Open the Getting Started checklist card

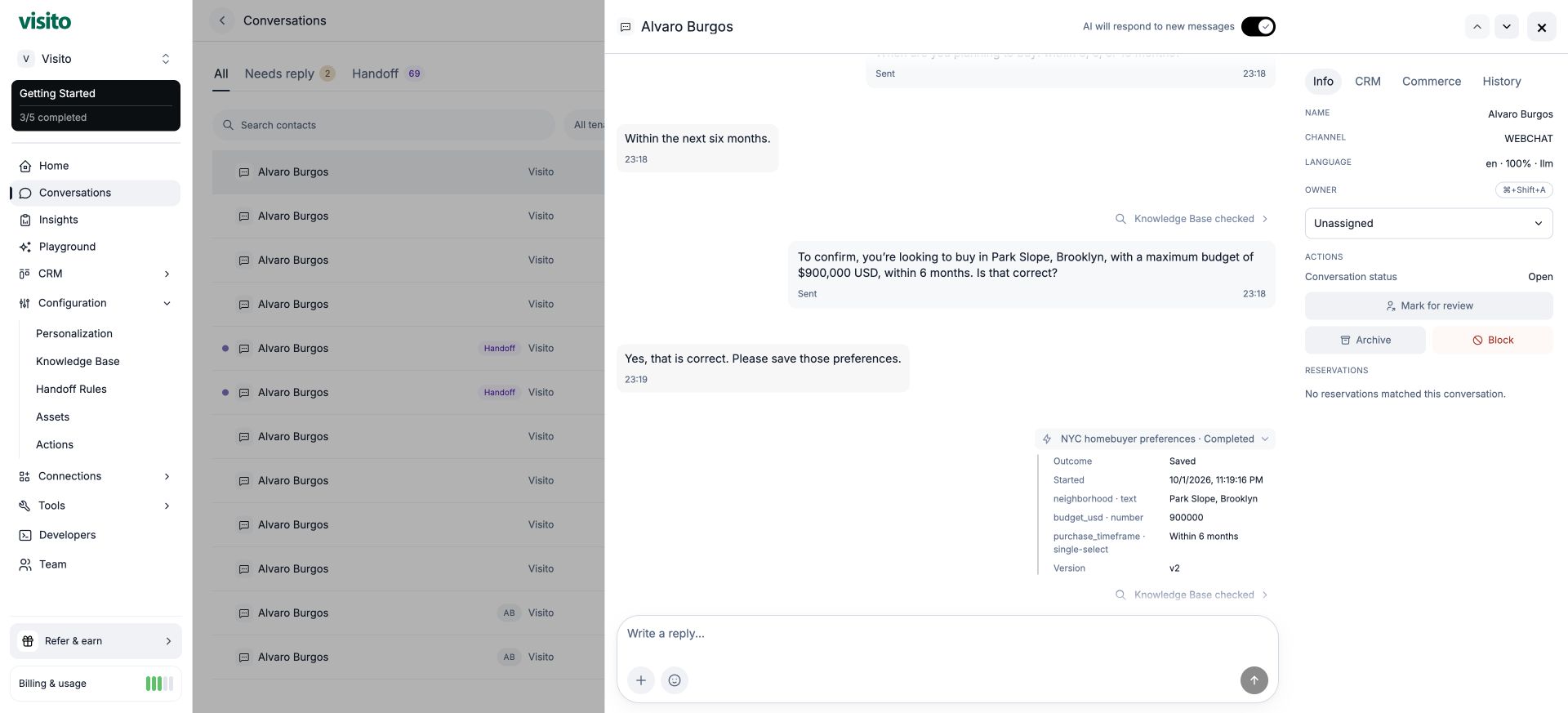click(x=96, y=105)
